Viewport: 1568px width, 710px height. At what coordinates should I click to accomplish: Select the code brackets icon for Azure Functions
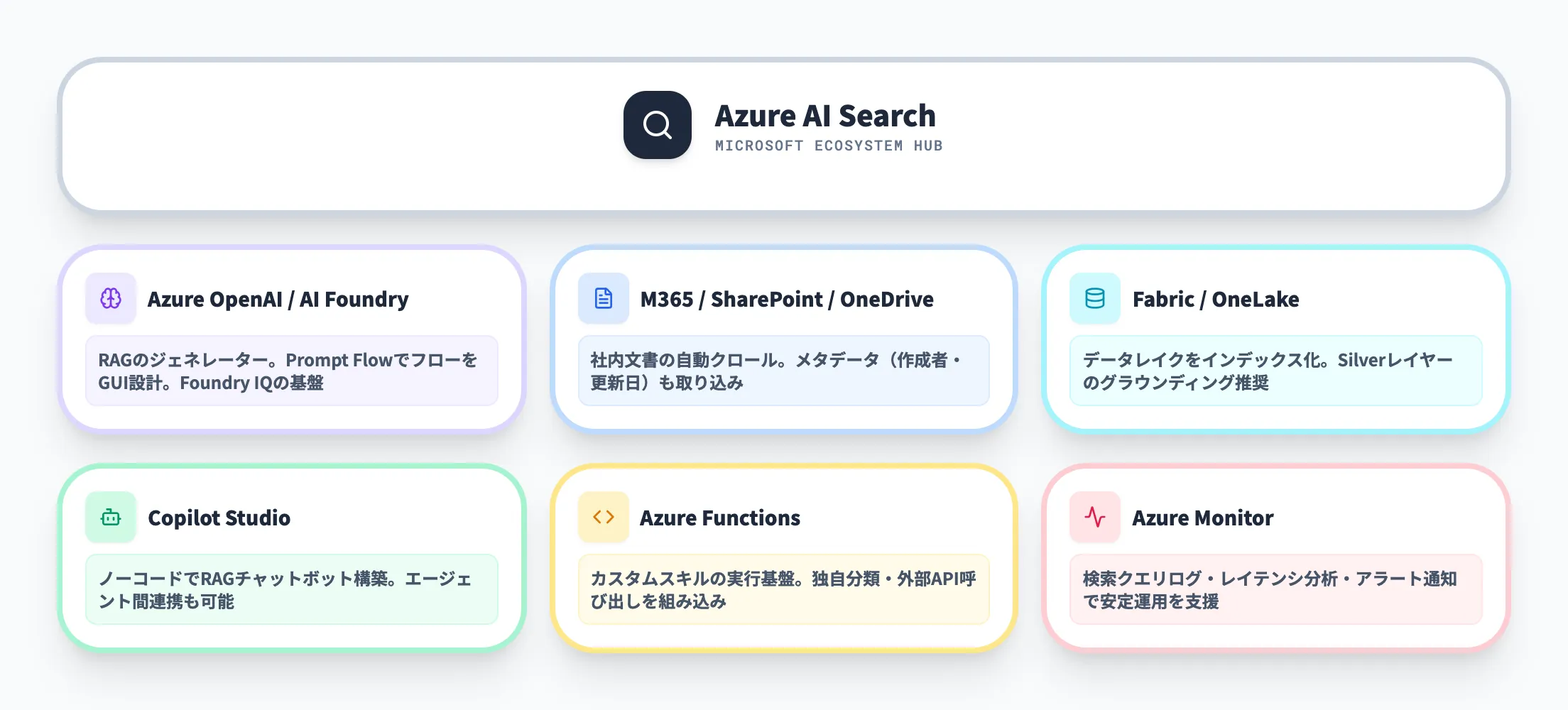[602, 518]
